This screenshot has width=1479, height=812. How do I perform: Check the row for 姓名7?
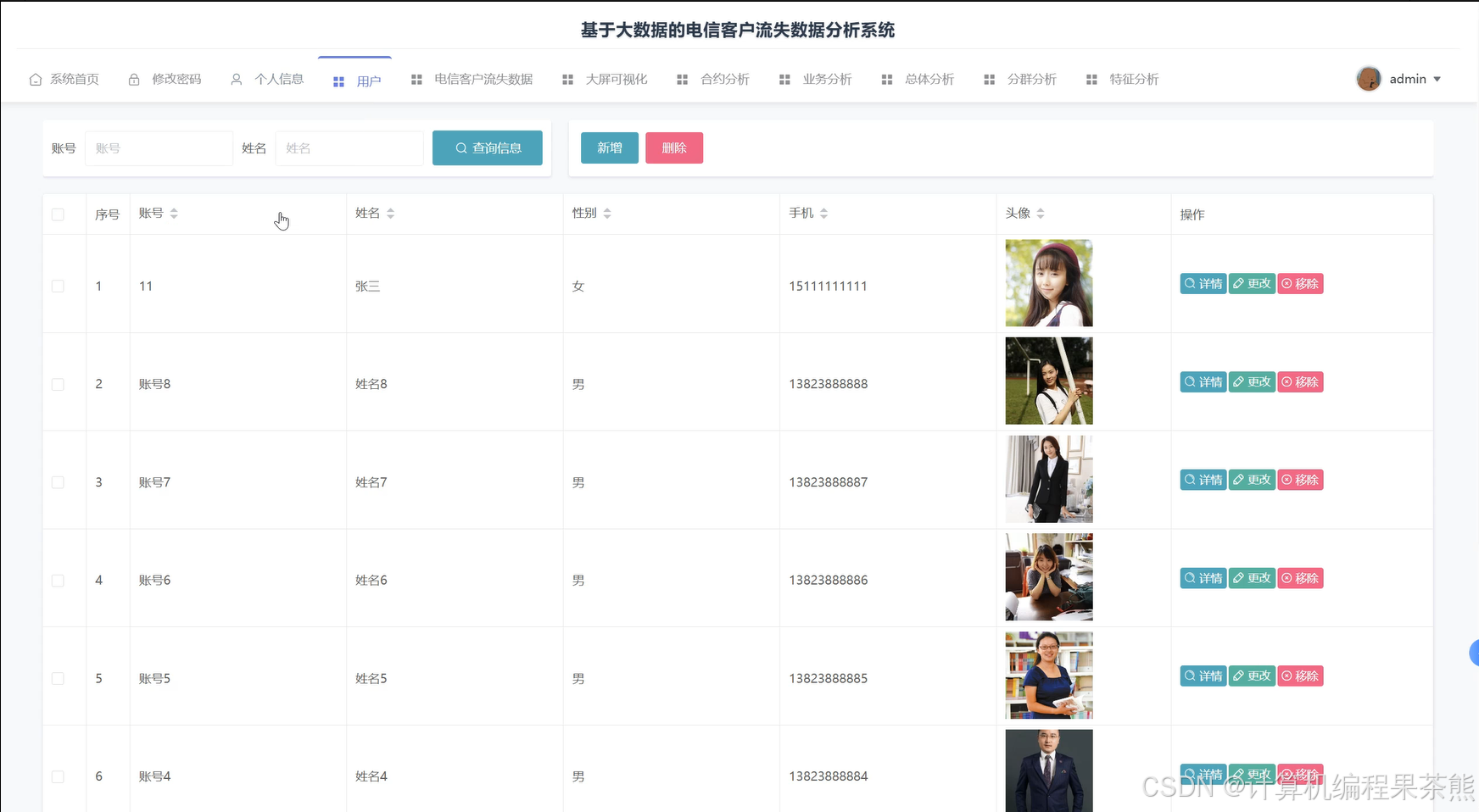[x=58, y=482]
